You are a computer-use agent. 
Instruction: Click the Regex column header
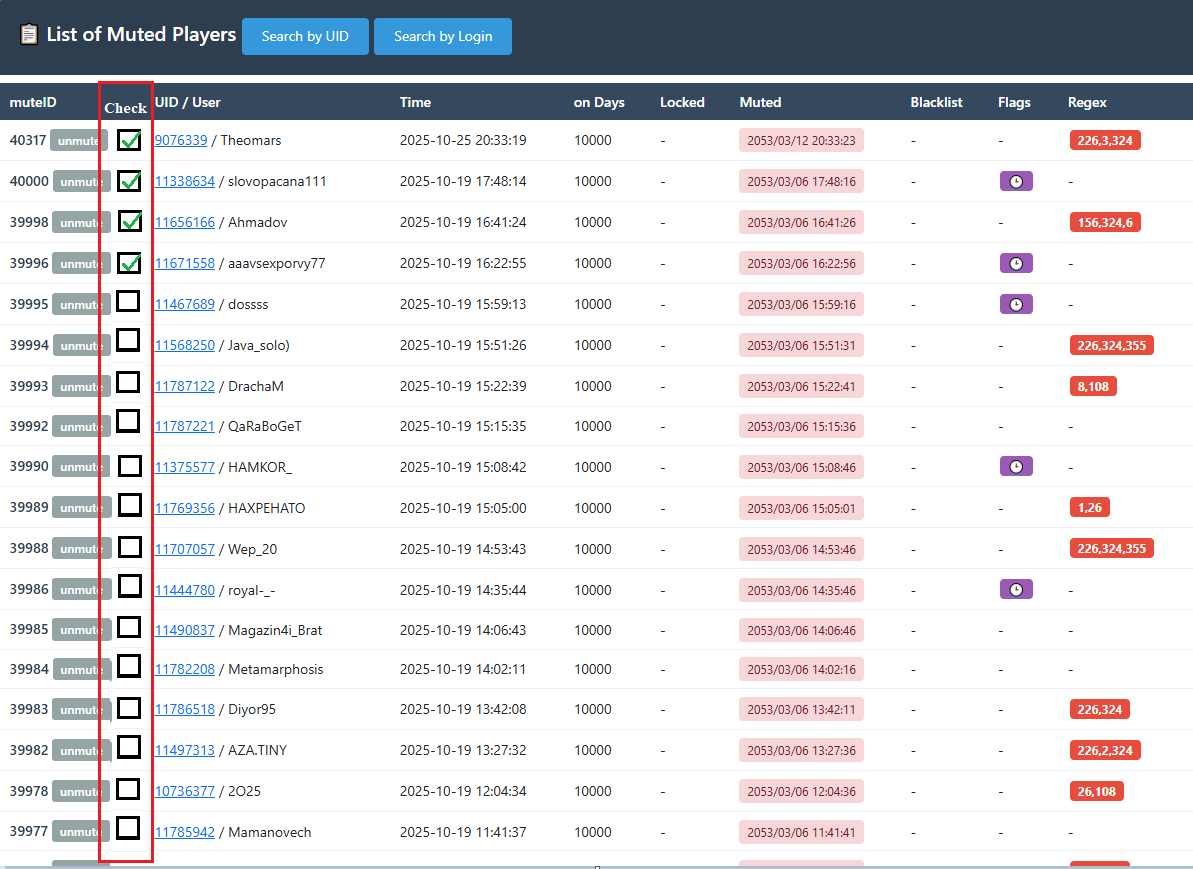(x=1086, y=102)
